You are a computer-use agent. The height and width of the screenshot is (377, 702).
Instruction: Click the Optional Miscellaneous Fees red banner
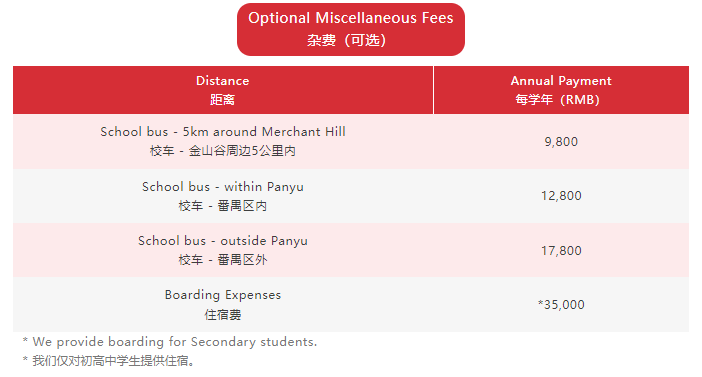pos(351,30)
